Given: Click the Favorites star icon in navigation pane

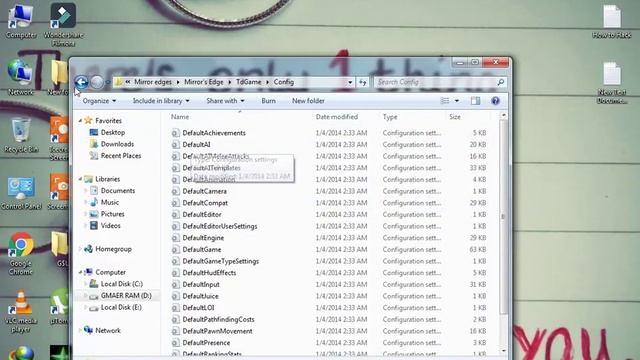Looking at the screenshot, I should (x=88, y=120).
